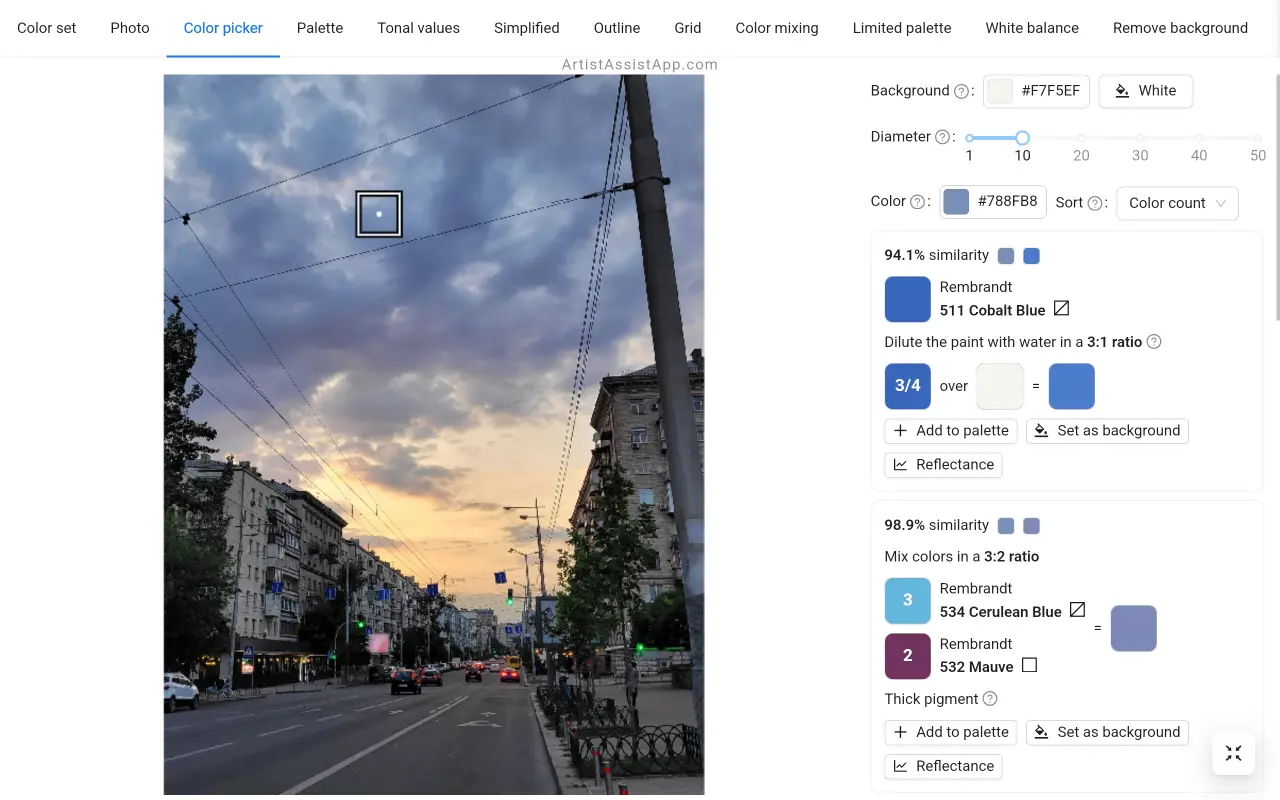The height and width of the screenshot is (800, 1280).
Task: Click the 94.1% similarity target color chip
Action: pos(1006,256)
